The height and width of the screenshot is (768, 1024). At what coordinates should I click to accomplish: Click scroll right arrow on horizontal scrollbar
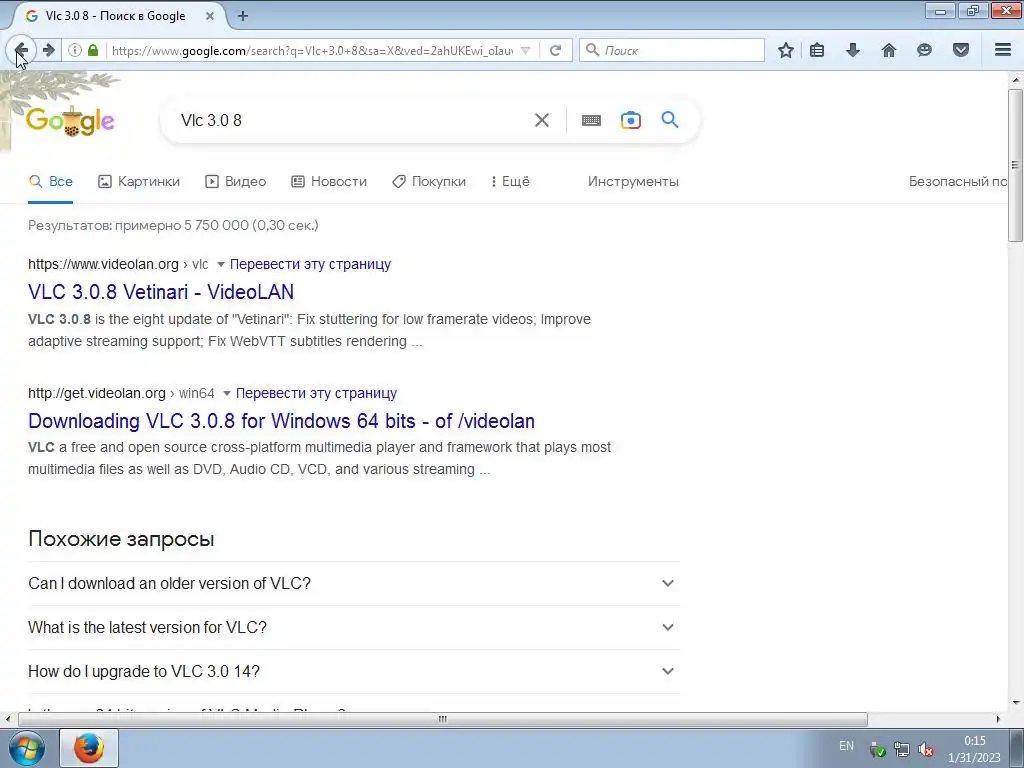pyautogui.click(x=998, y=719)
